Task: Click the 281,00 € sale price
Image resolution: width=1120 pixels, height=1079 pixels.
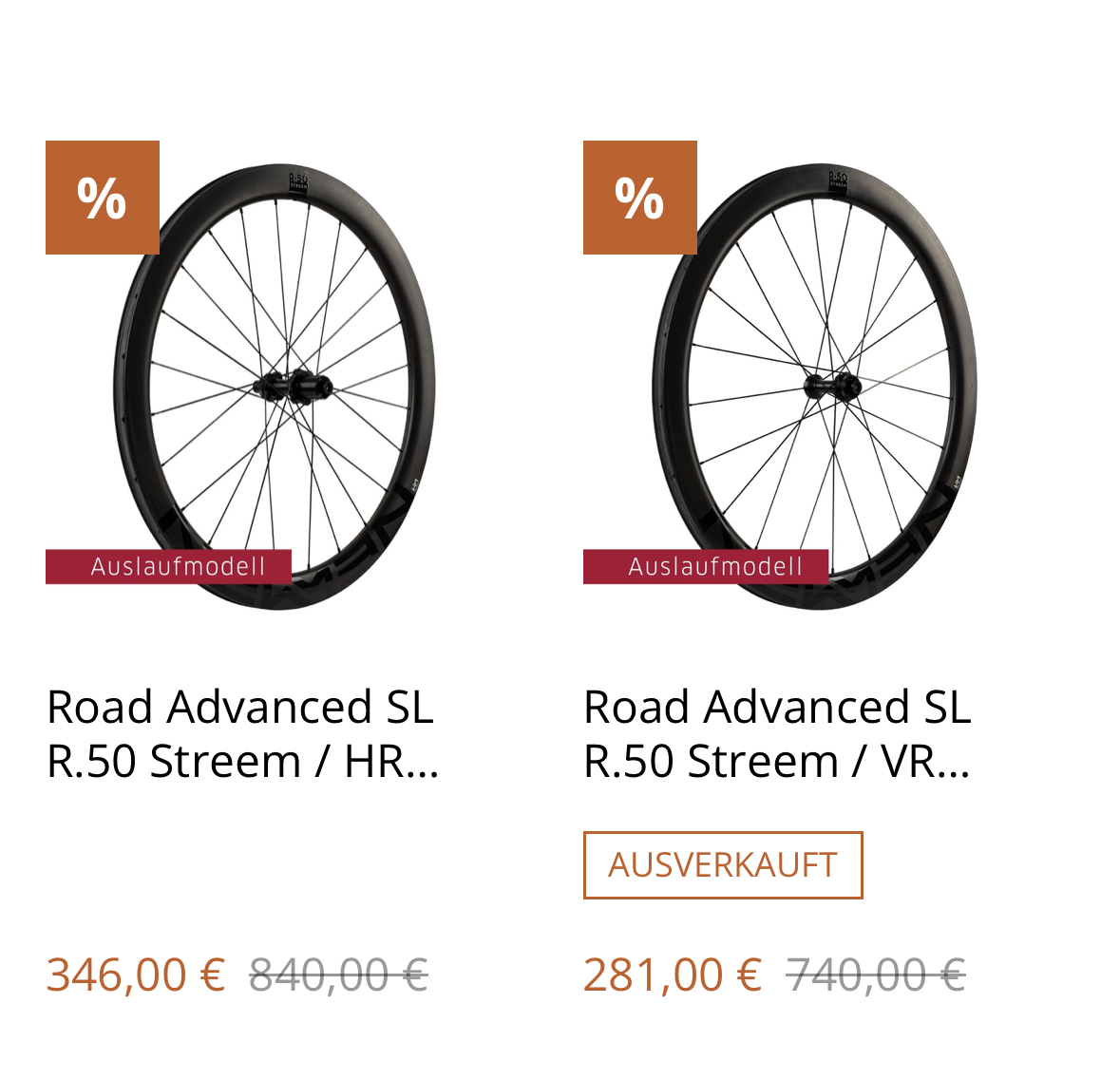Action: pos(673,975)
